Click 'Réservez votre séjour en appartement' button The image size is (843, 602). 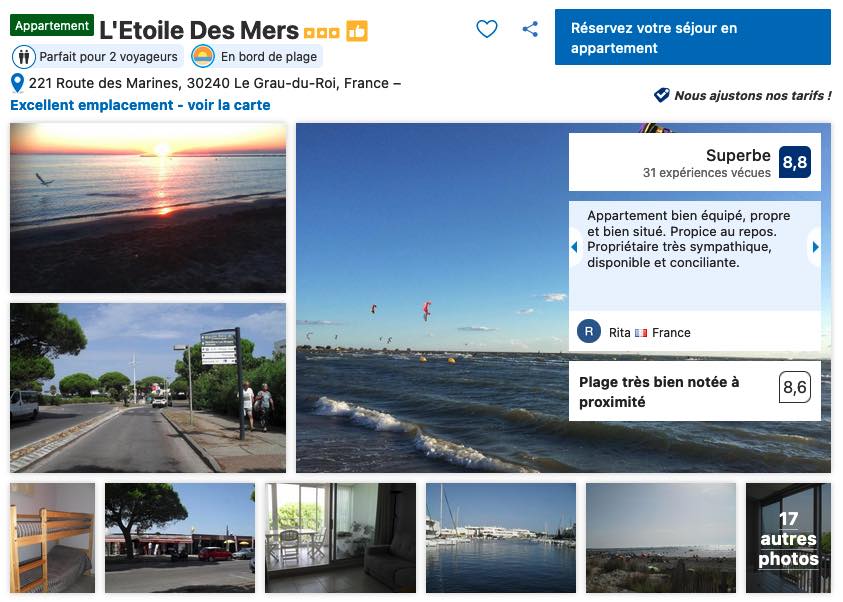(692, 37)
